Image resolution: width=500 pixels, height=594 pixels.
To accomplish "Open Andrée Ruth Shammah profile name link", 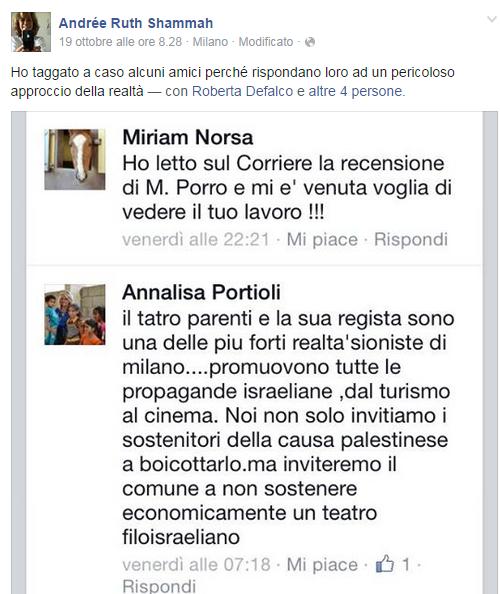I will (x=136, y=23).
